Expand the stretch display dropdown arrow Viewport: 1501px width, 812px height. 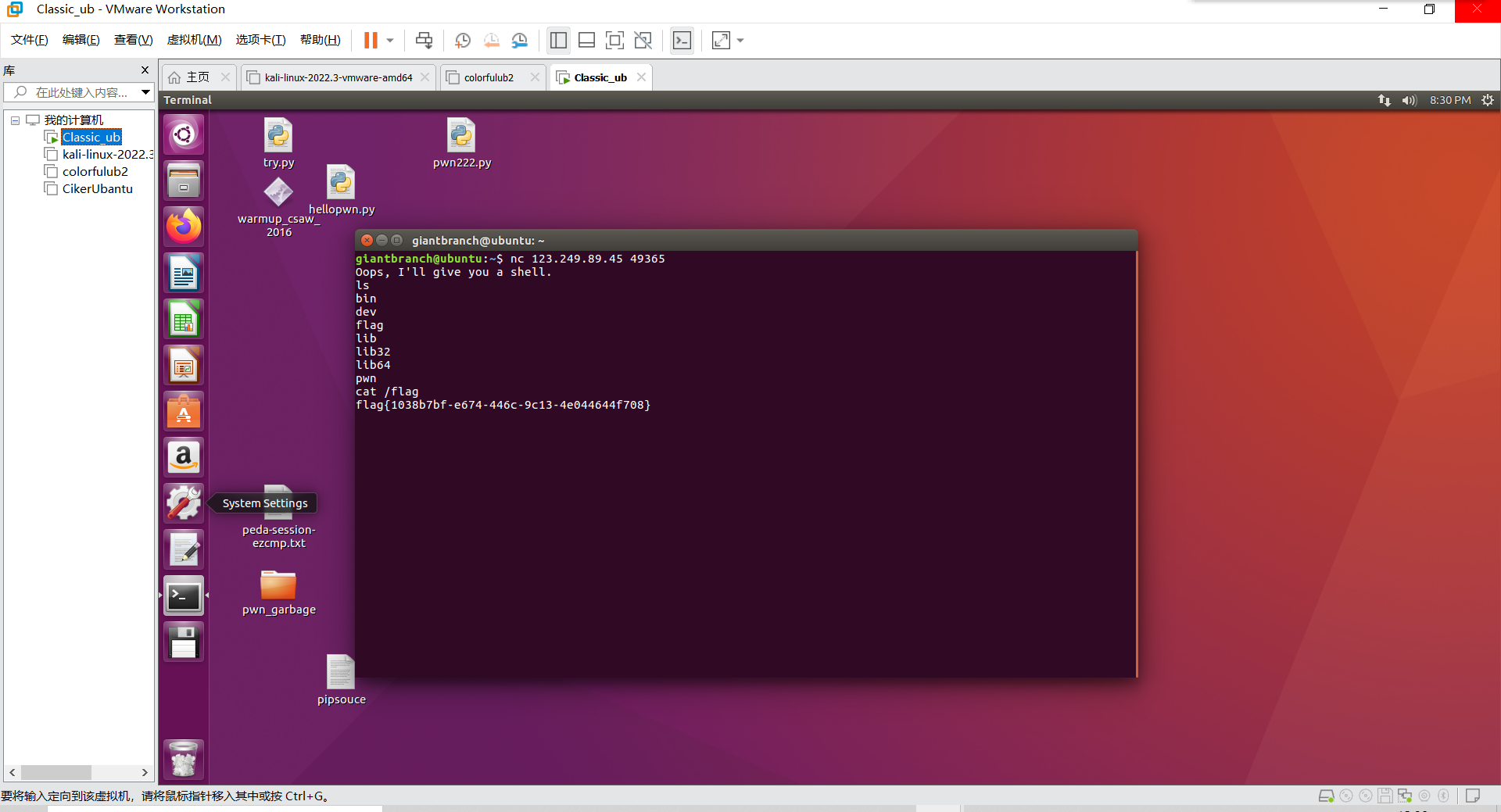740,41
